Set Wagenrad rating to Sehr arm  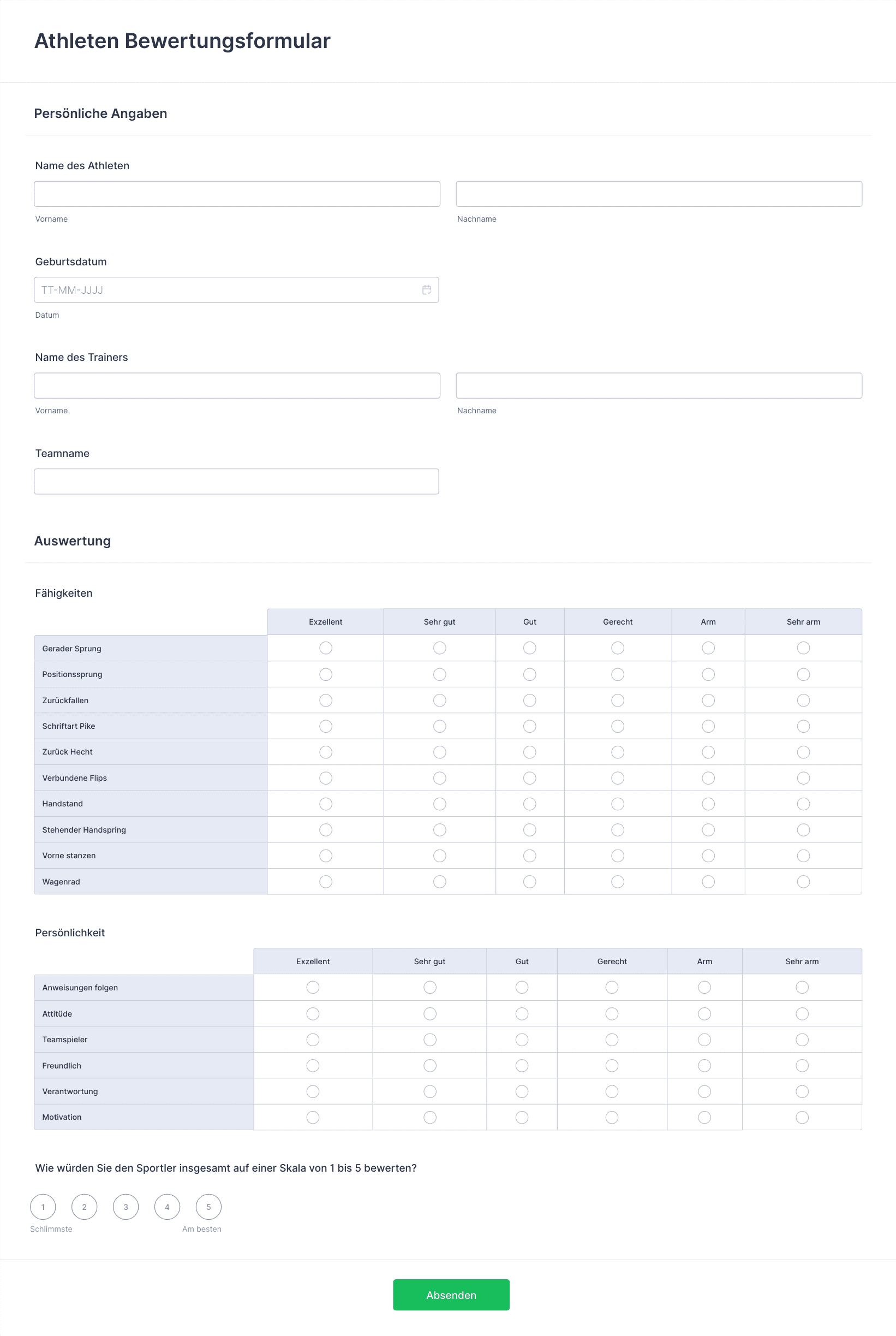pyautogui.click(x=803, y=882)
